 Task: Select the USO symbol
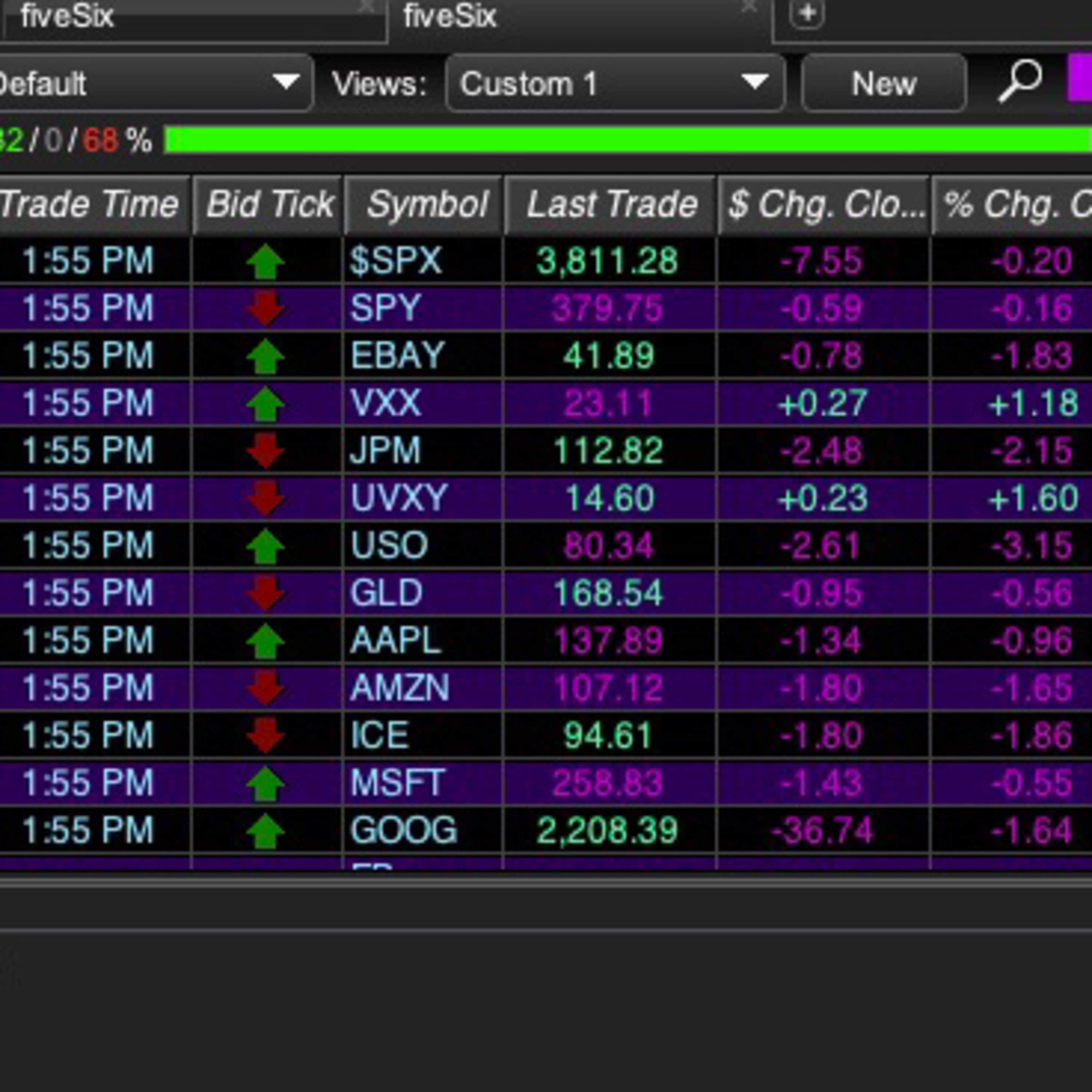click(x=389, y=546)
